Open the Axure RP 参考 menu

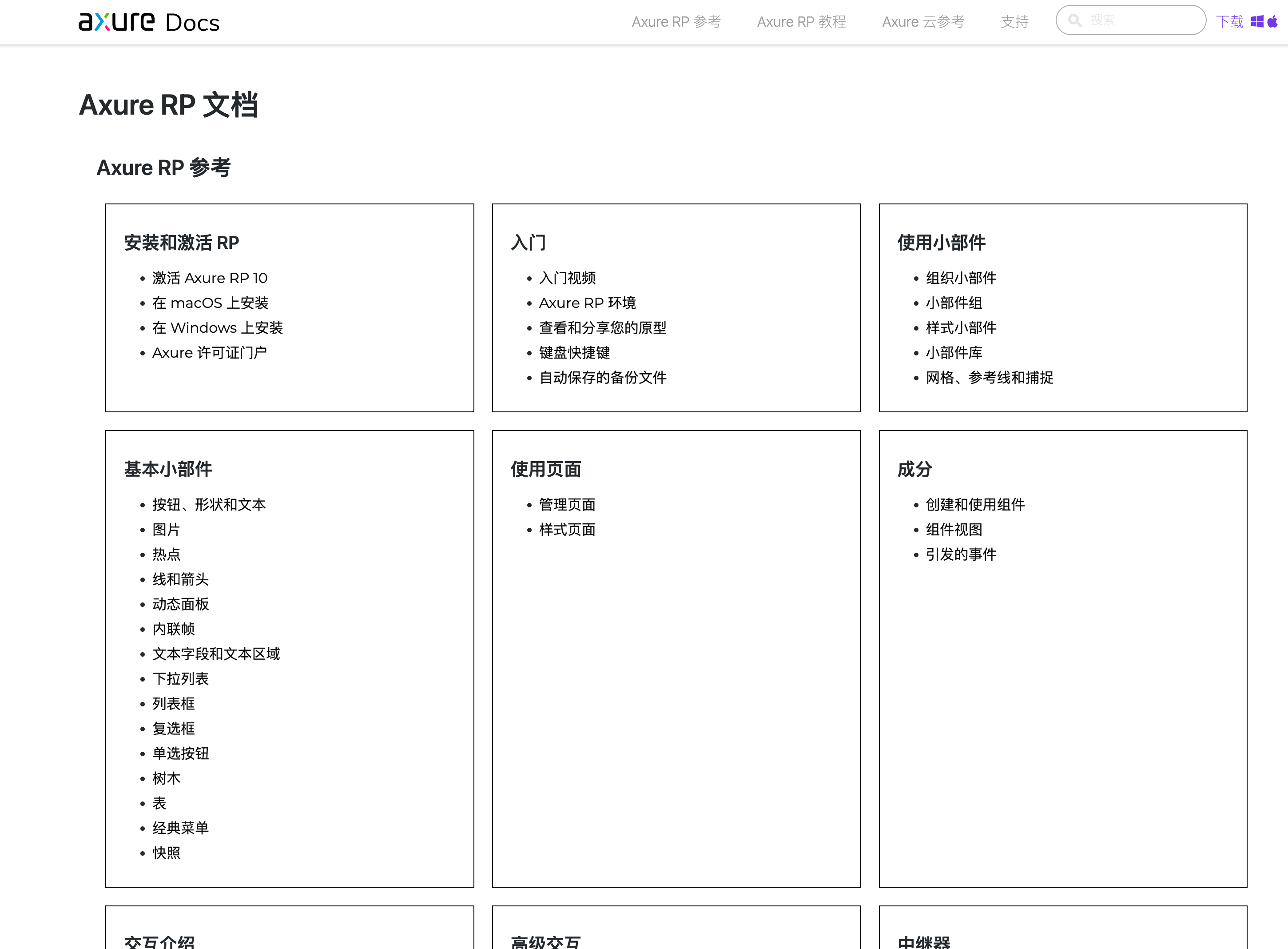[676, 22]
